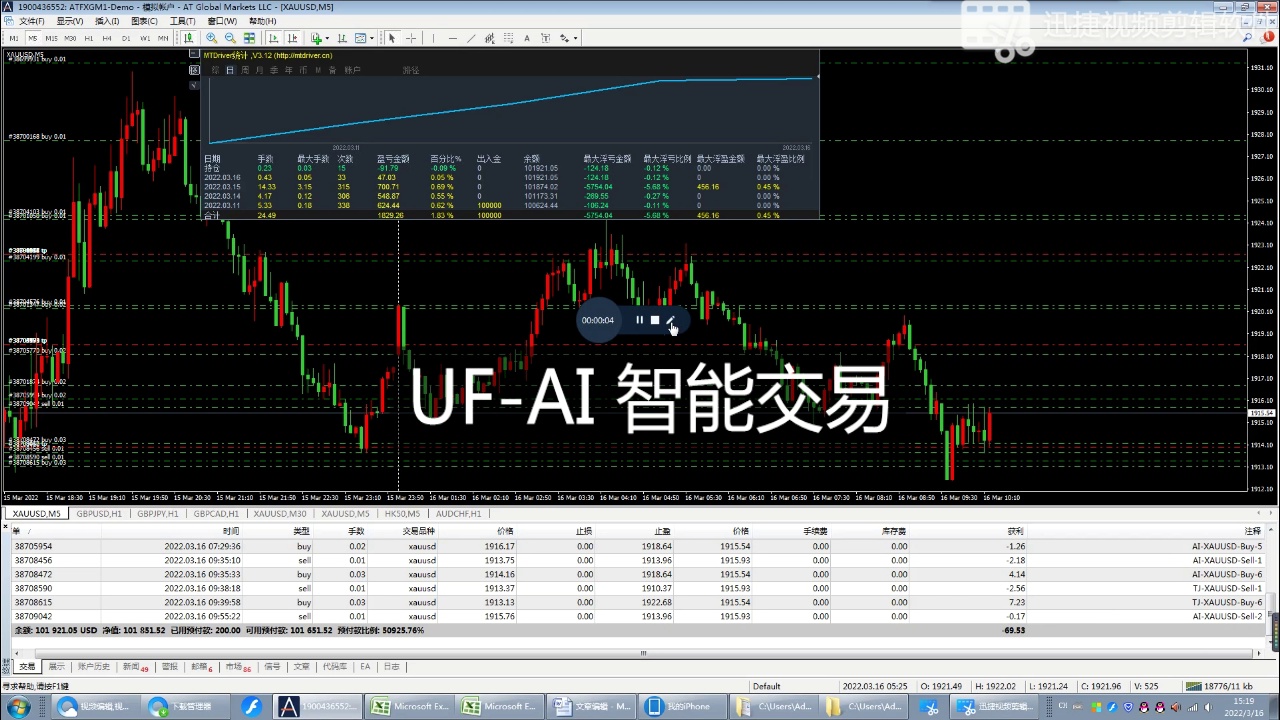Screen dimensions: 1280x720
Task: Toggle chart shift icon
Action: tap(291, 38)
